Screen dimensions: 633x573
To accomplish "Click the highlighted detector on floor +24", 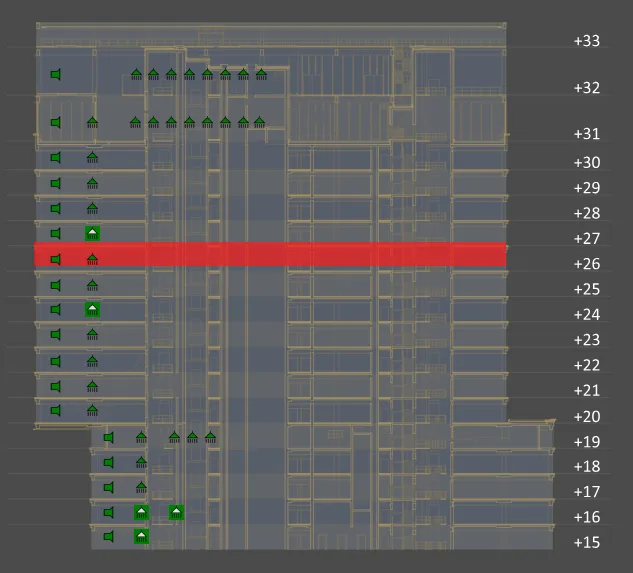I will 92,310.
